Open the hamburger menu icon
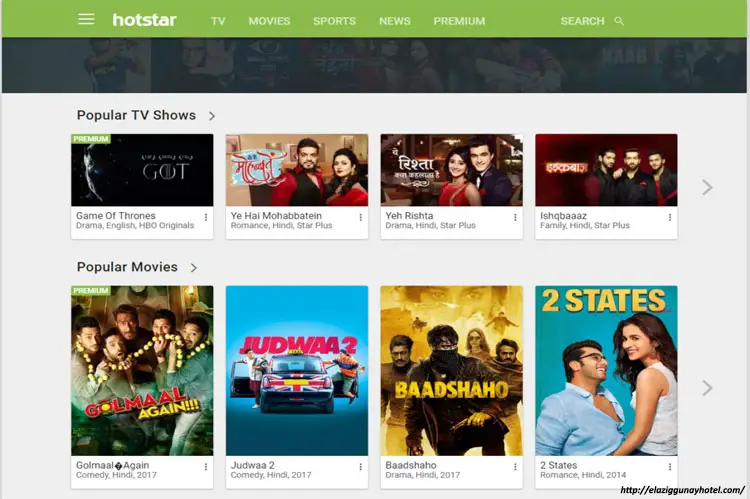Screen dimensions: 750x499 coord(86,19)
